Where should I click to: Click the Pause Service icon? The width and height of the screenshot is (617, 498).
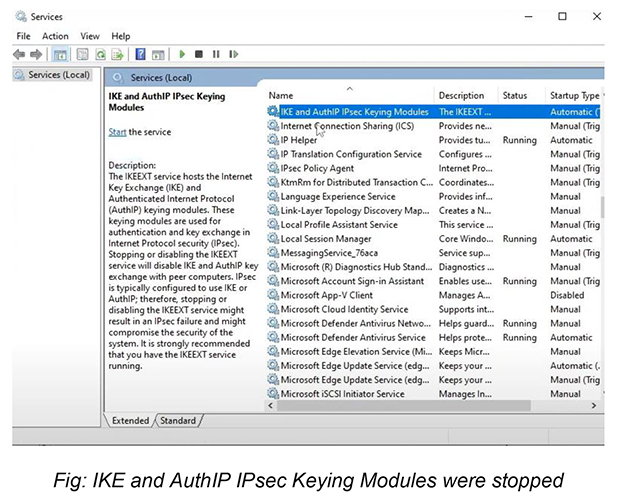pyautogui.click(x=216, y=54)
